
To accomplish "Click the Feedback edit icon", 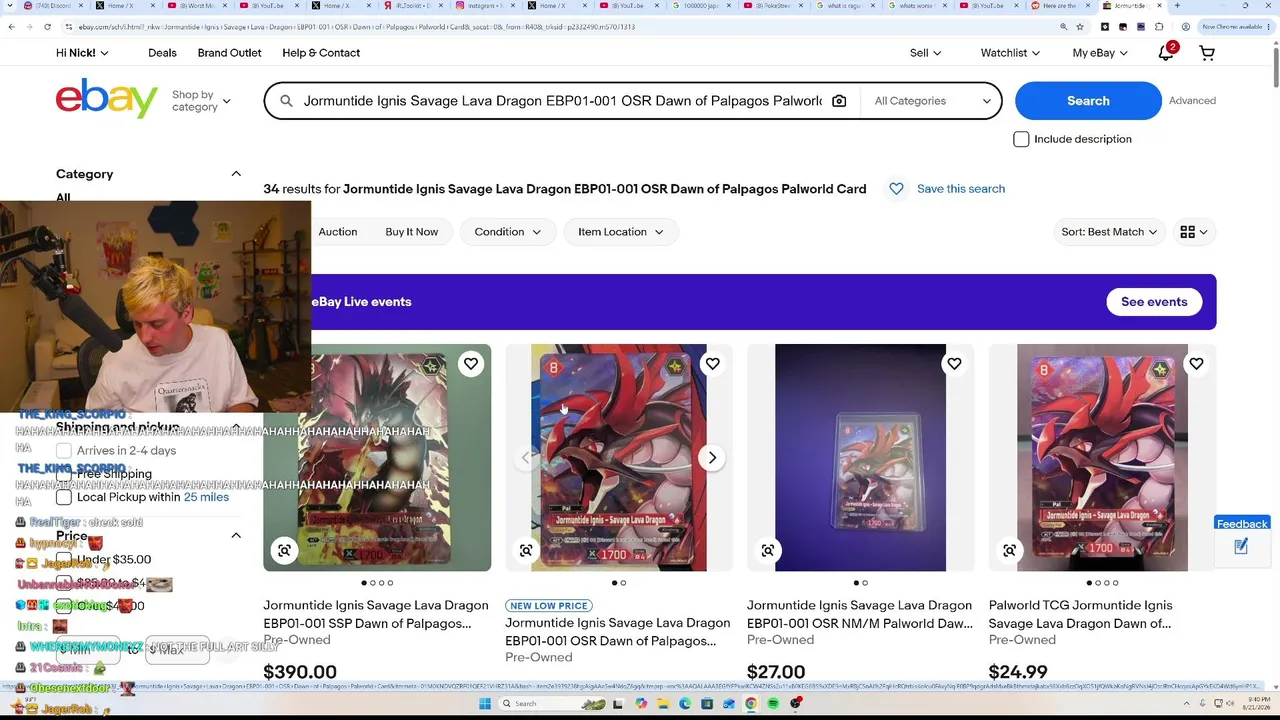I will click(1241, 547).
